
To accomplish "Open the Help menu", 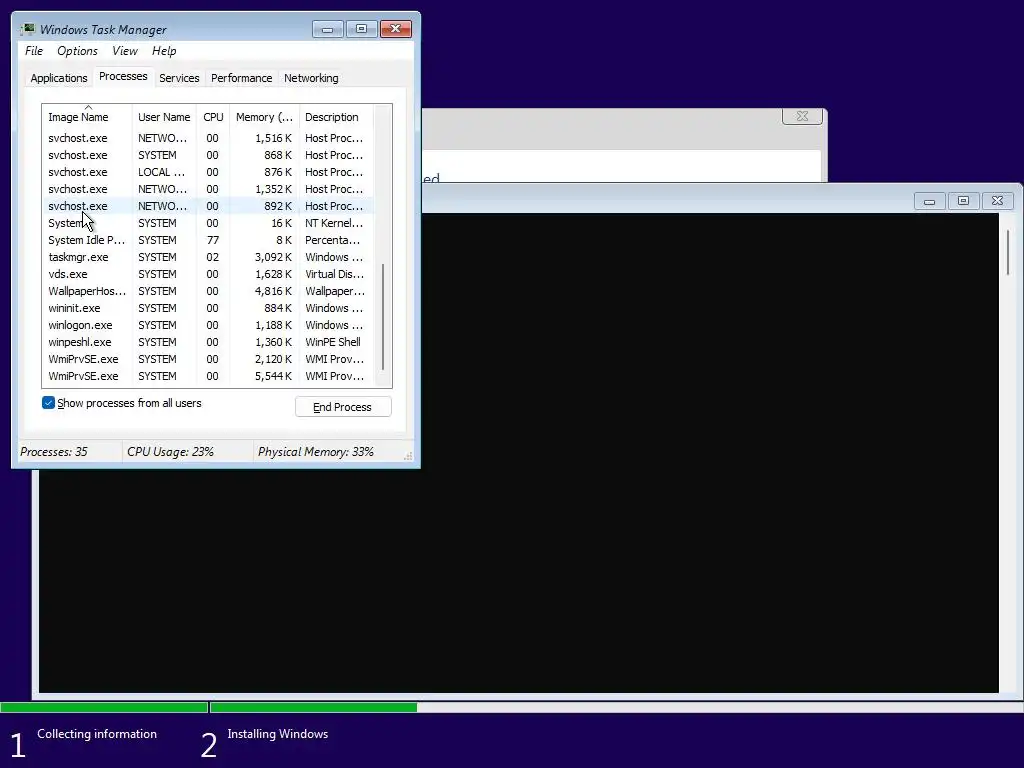I will click(164, 51).
